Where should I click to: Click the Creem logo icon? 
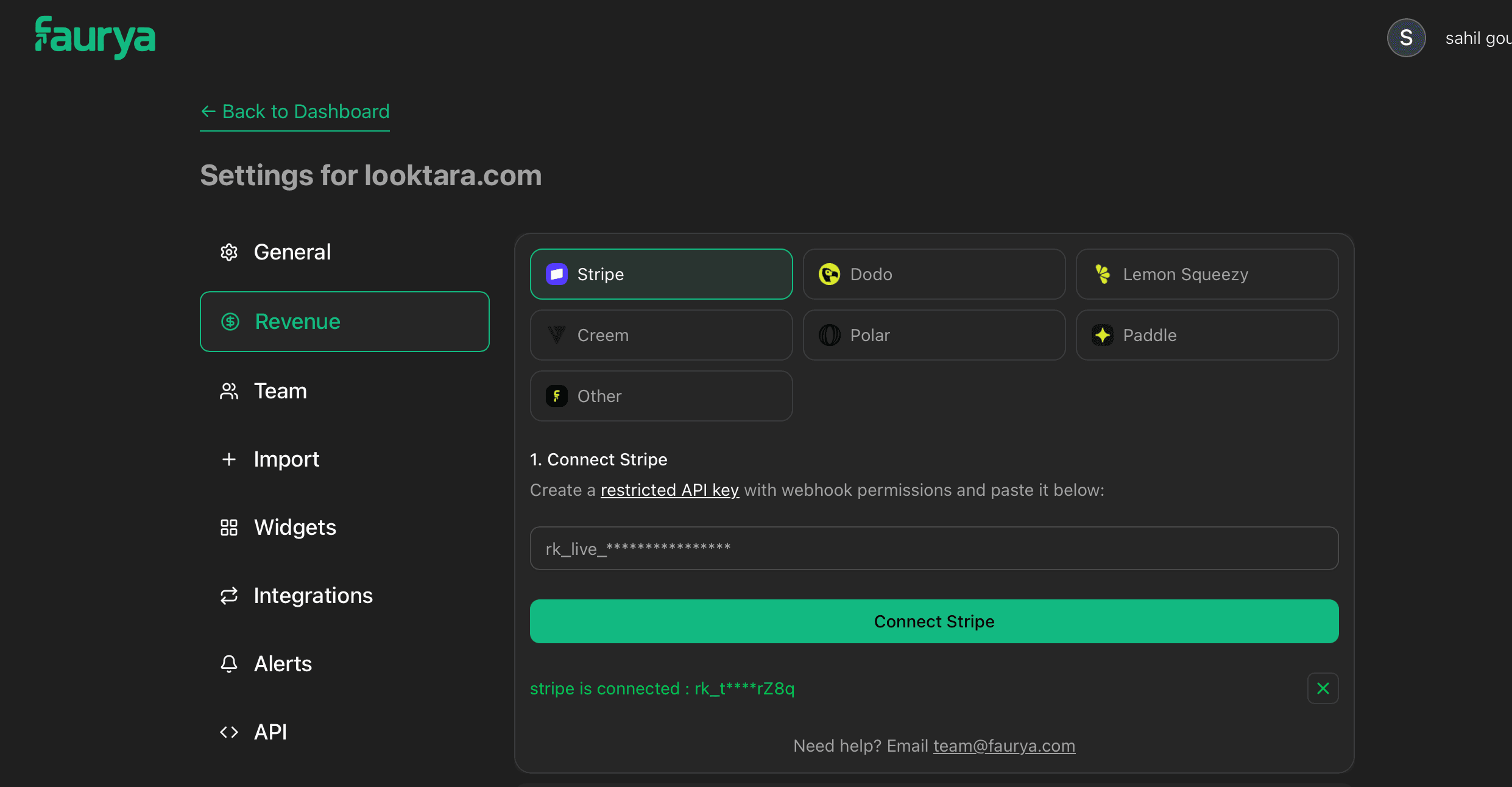coord(557,335)
